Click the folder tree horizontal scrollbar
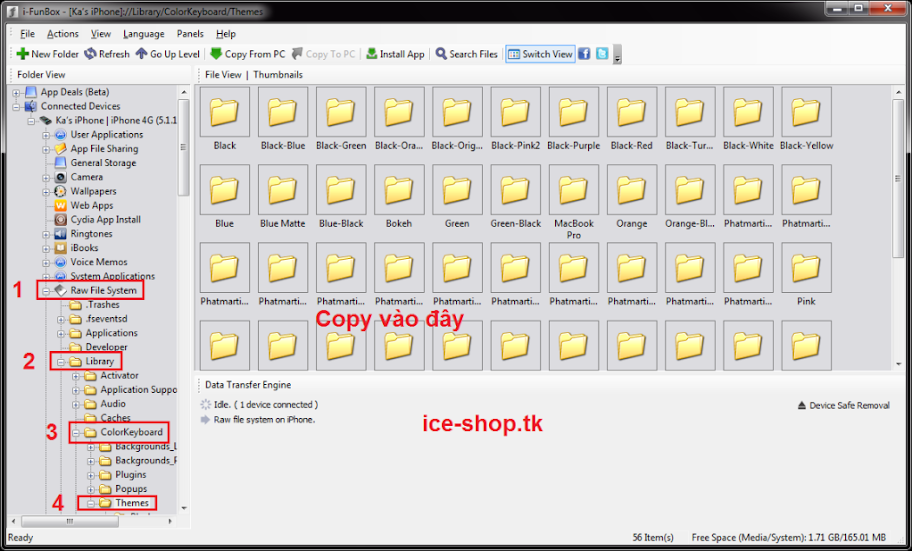Screen dimensions: 912x551 pyautogui.click(x=70, y=521)
